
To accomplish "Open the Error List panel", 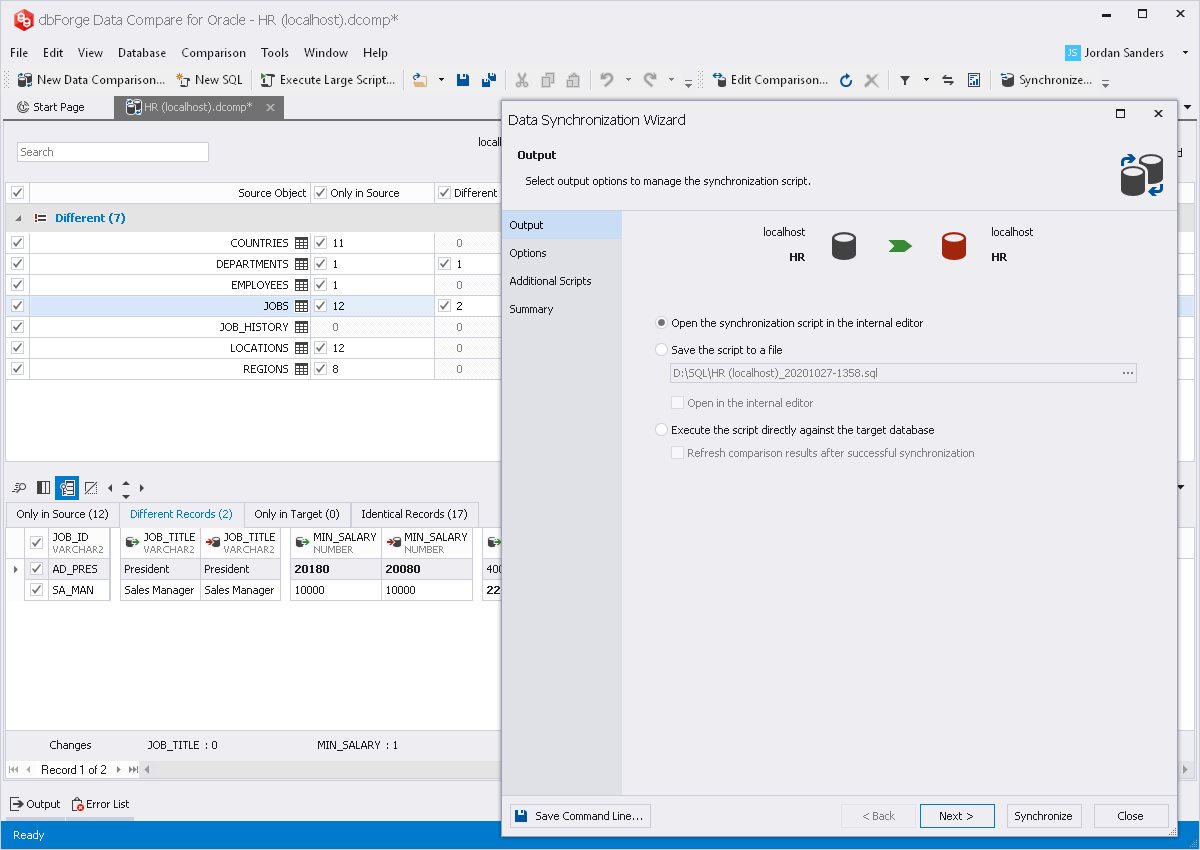I will [x=100, y=804].
